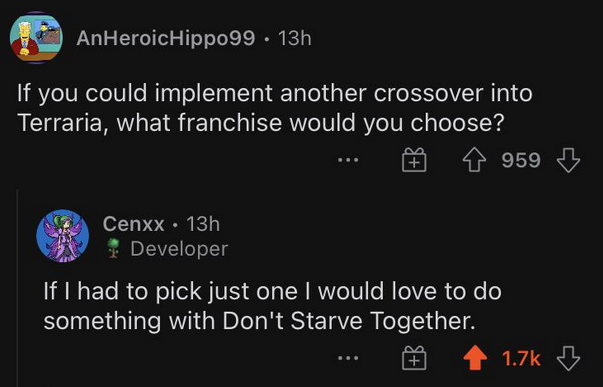
Task: Open Cenxx's fairy avatar picture
Action: point(62,236)
